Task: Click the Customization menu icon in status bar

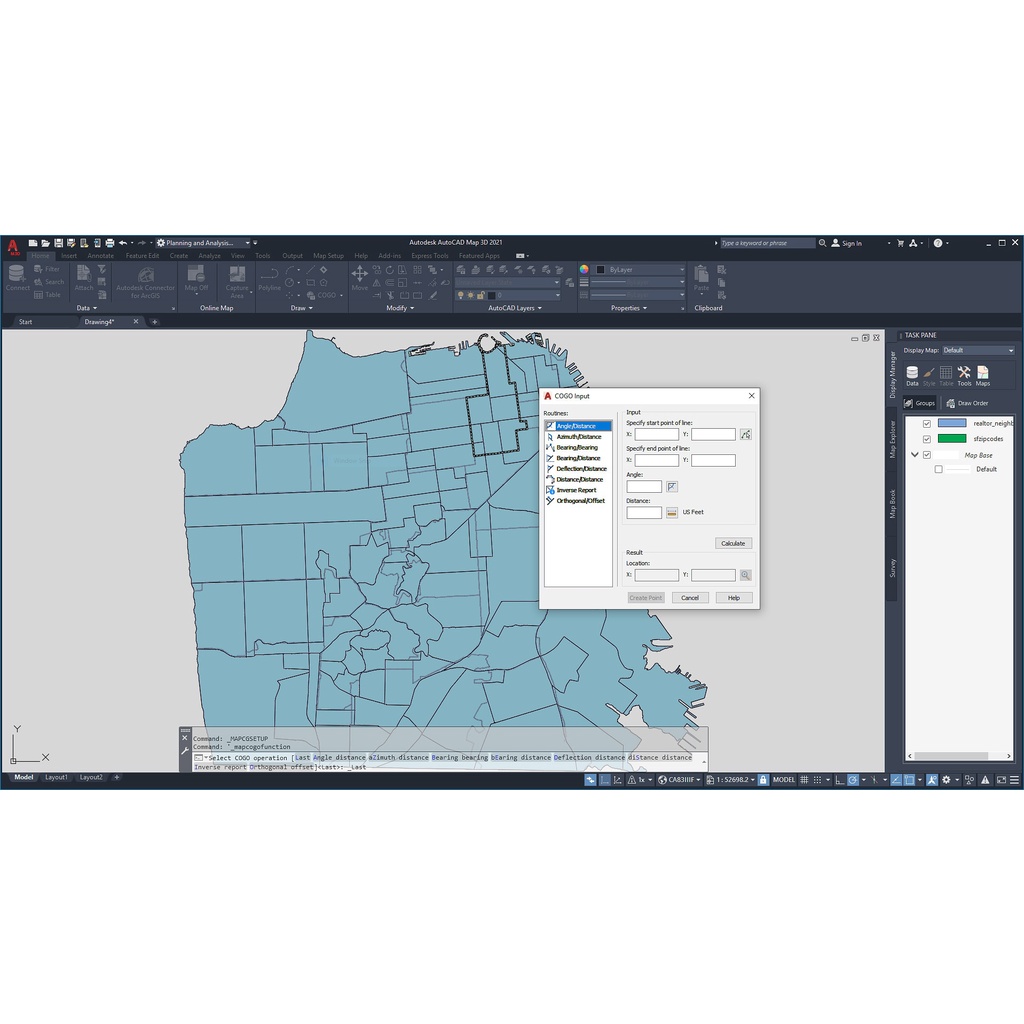Action: click(1014, 780)
